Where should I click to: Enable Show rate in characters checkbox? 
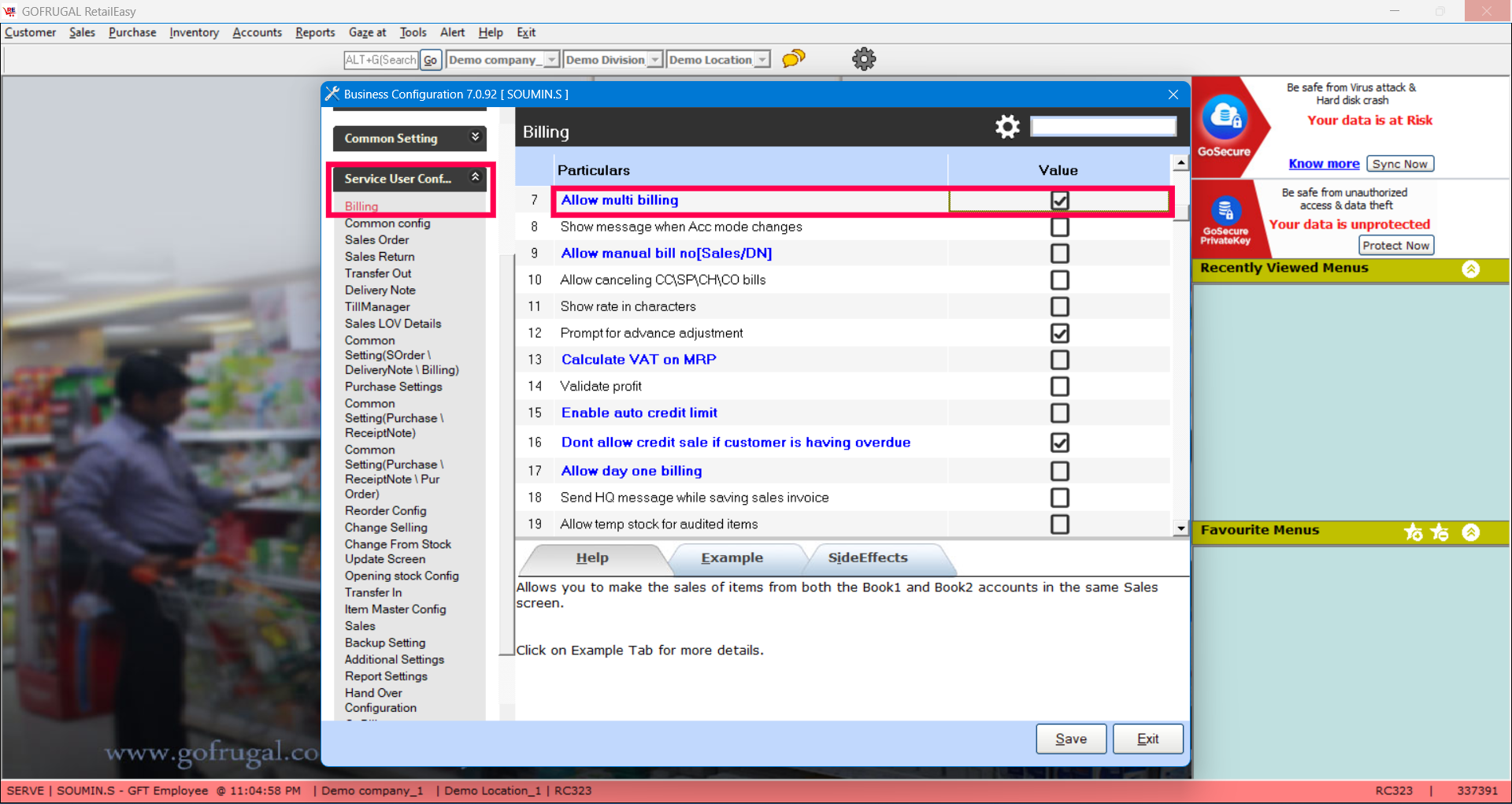pyautogui.click(x=1060, y=306)
